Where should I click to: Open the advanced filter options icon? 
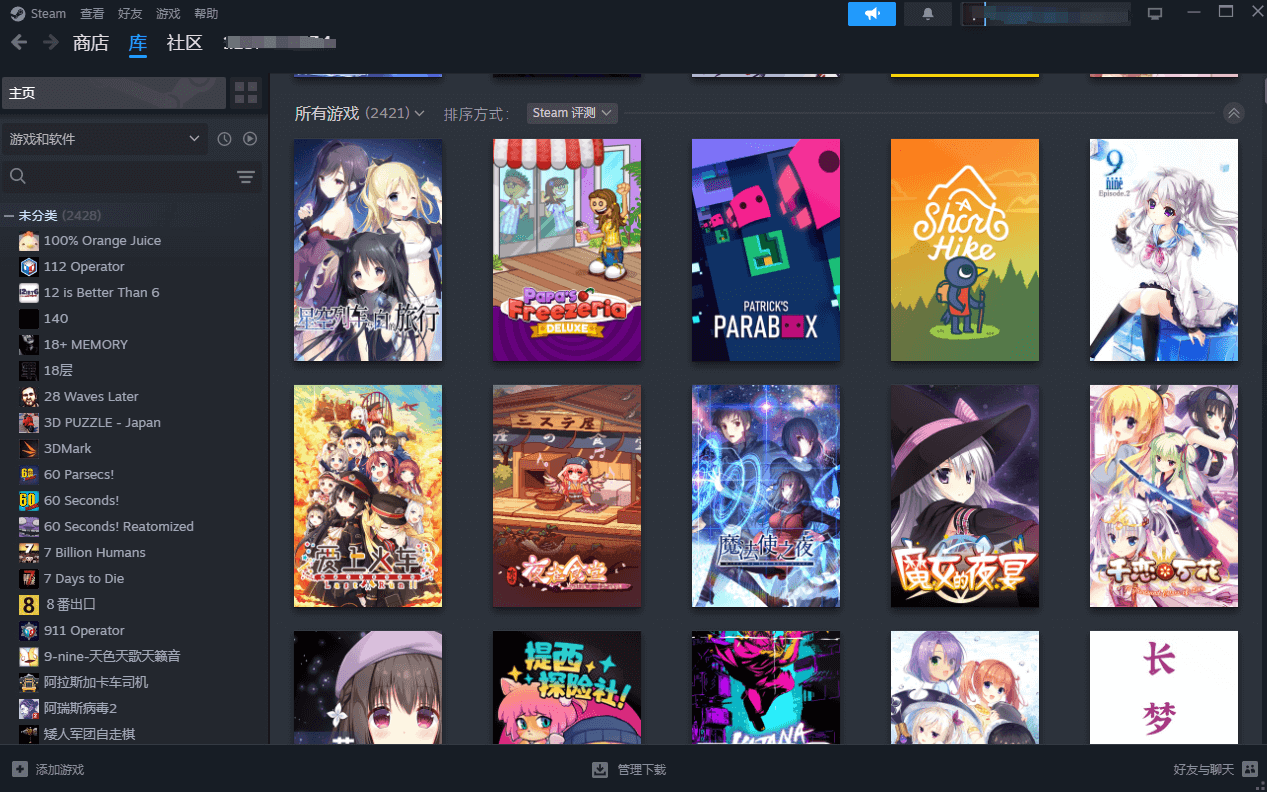[x=246, y=177]
